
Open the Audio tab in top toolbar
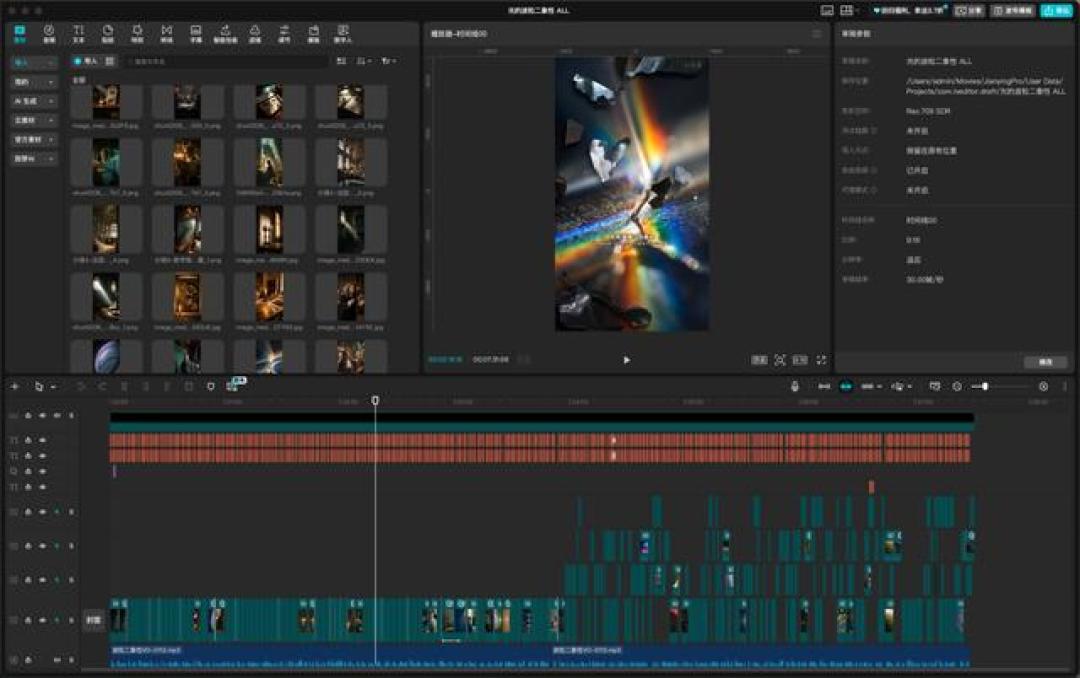(x=49, y=34)
